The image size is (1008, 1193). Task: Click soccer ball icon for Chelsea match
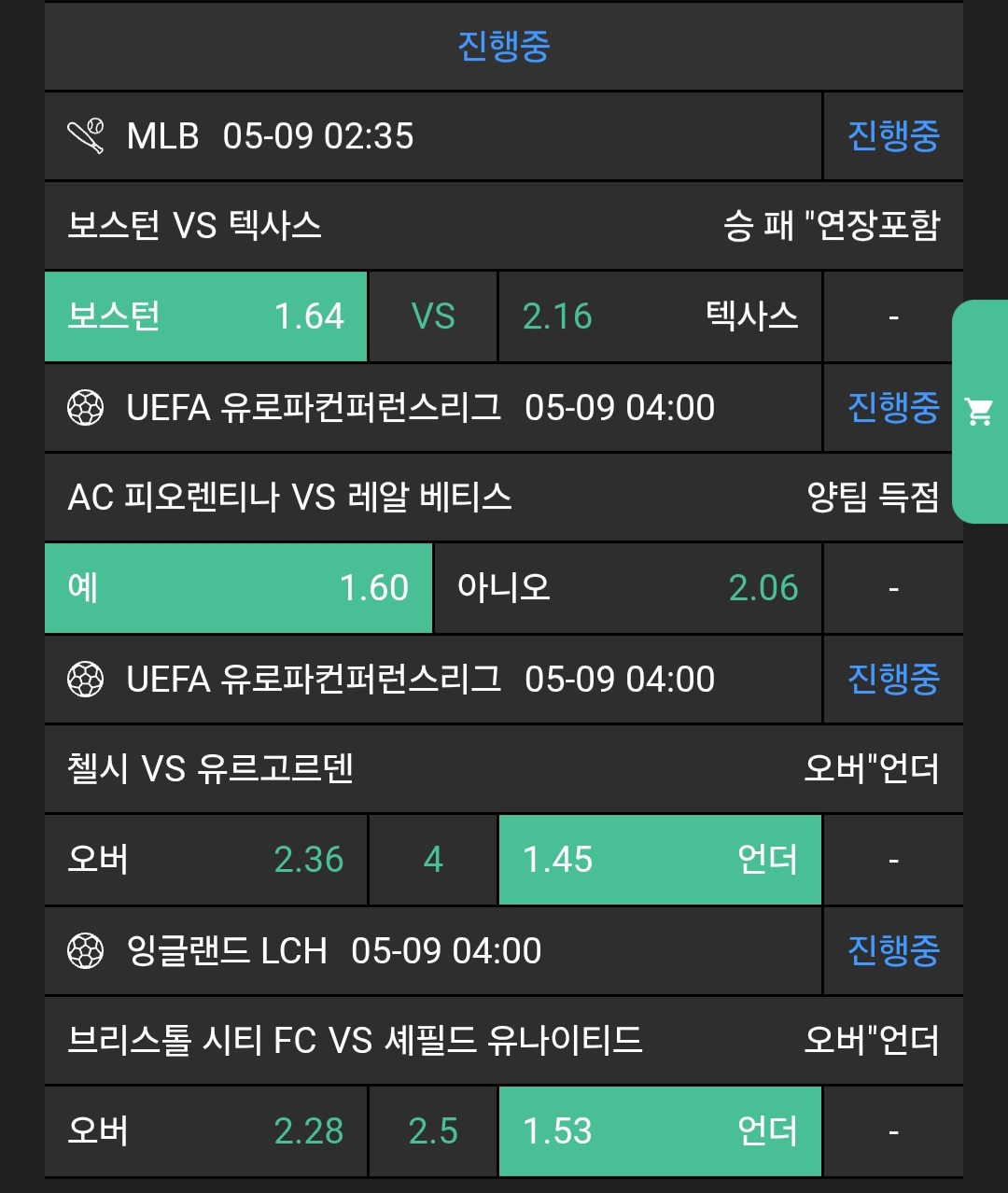point(86,680)
